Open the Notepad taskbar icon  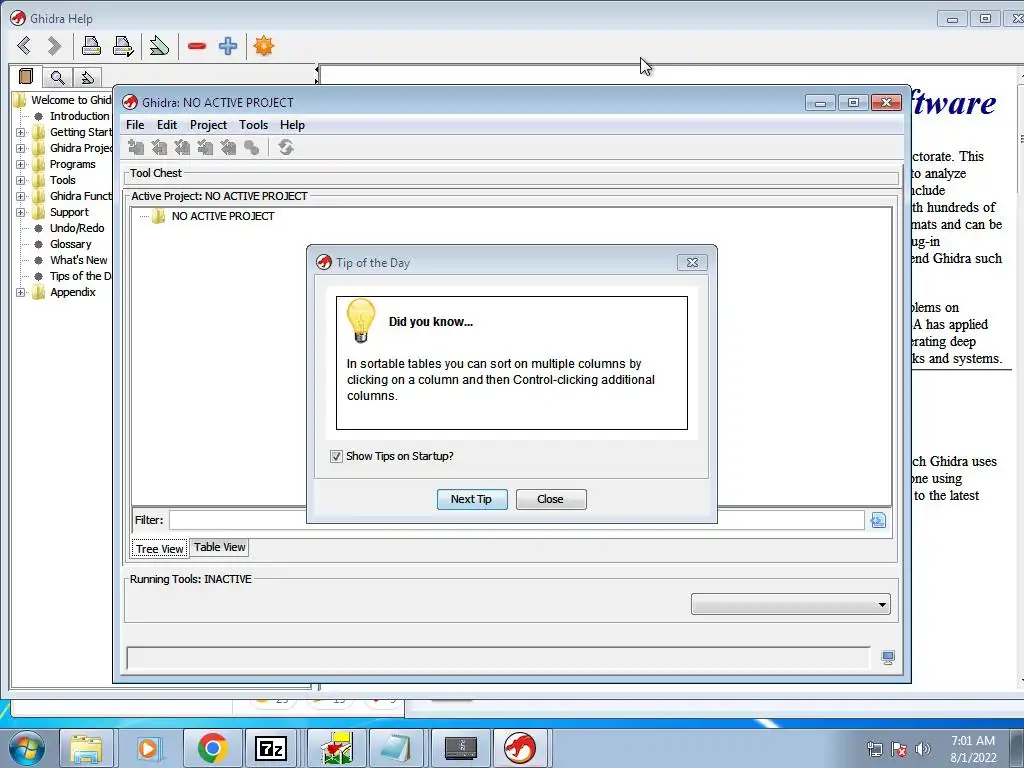coord(397,748)
